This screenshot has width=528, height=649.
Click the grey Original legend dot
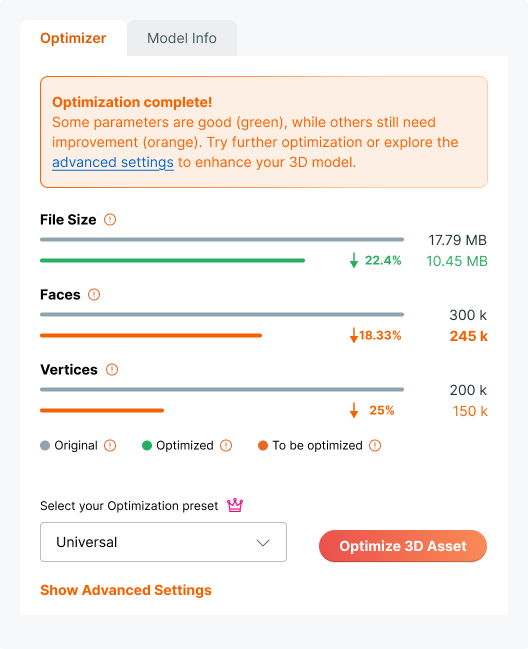pyautogui.click(x=45, y=446)
